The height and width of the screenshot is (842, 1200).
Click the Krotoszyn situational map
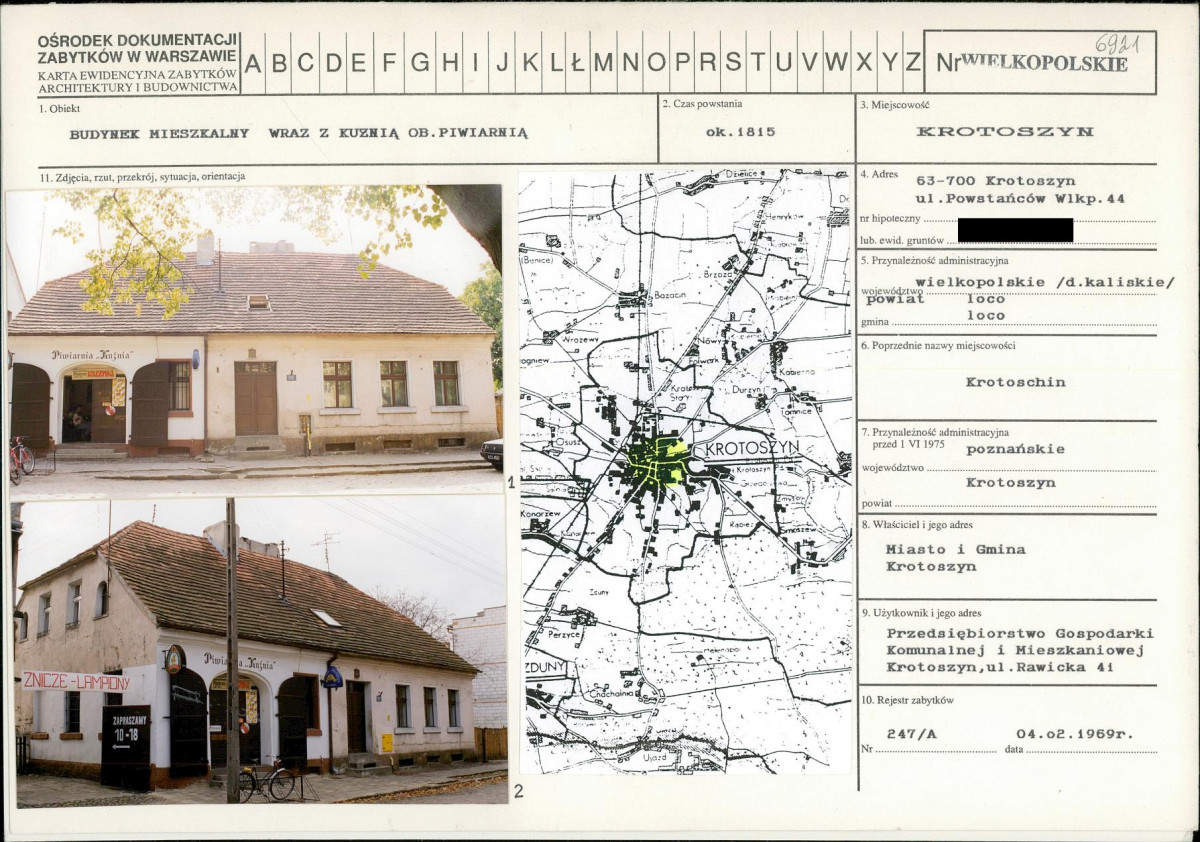click(685, 471)
